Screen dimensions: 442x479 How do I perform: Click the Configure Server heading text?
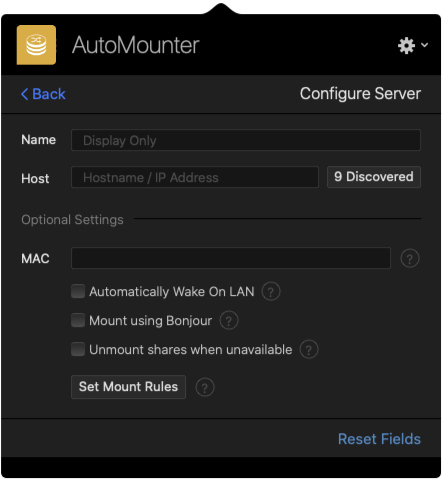click(360, 94)
